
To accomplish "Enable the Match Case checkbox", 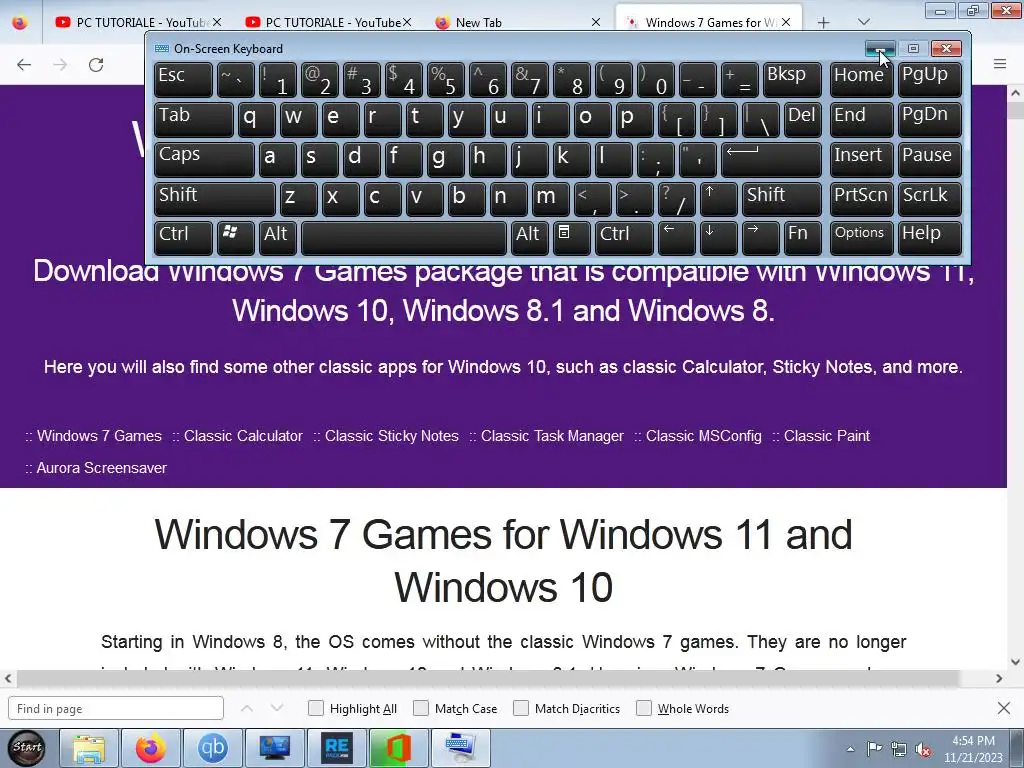I will coord(421,708).
